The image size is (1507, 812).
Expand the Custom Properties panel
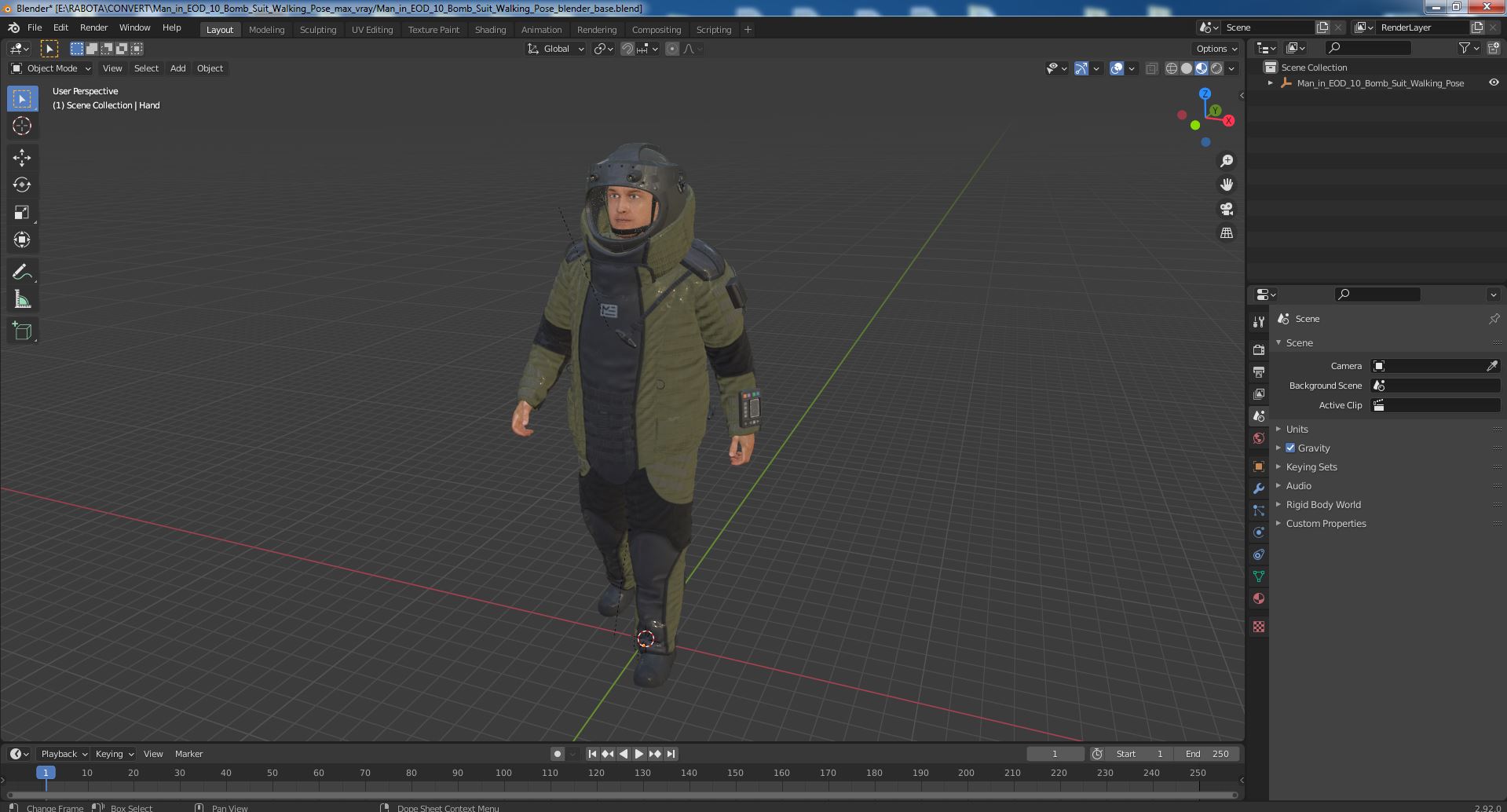click(1326, 523)
